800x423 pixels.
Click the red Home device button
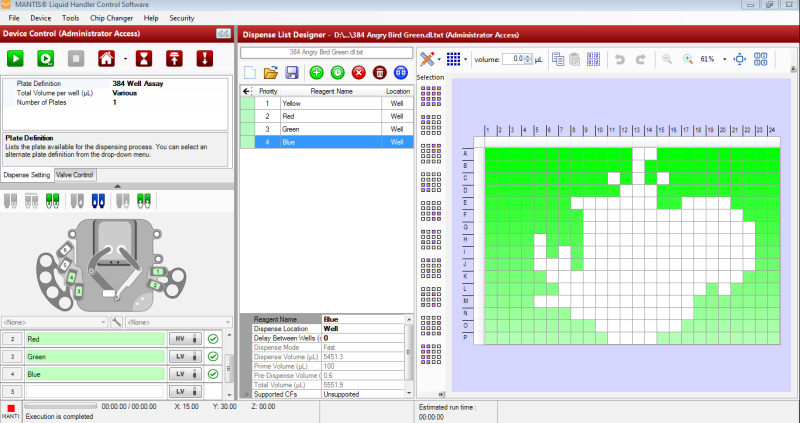click(x=106, y=59)
